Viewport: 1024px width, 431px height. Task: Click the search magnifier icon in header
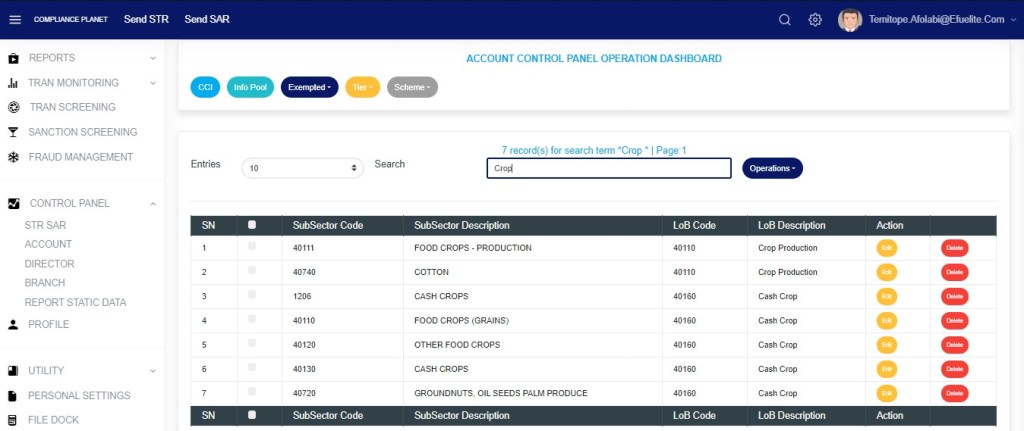coord(785,20)
